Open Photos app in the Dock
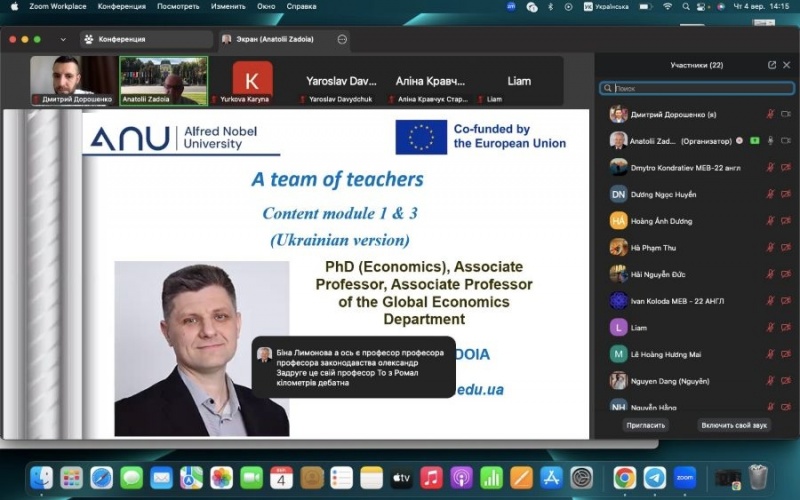The image size is (800, 500). pyautogui.click(x=221, y=478)
